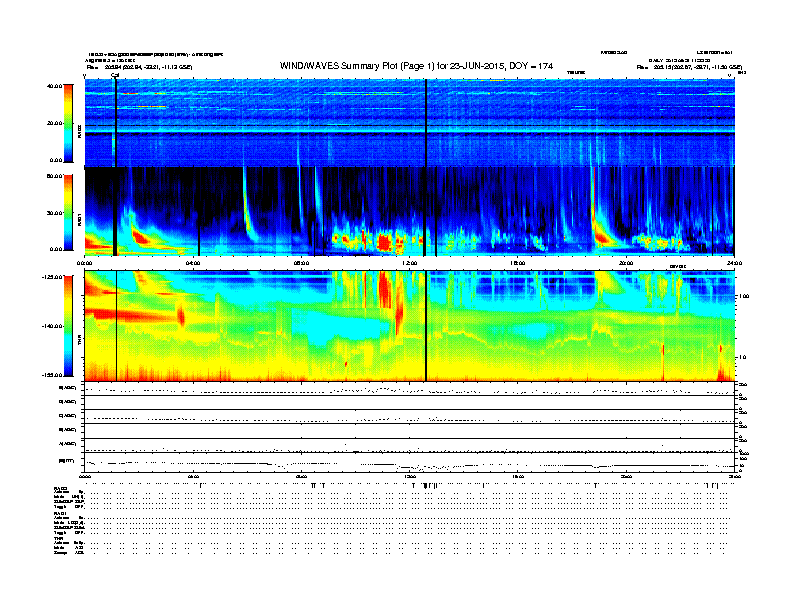
Task: Click the bottom magnetic field line plot
Action: tap(410, 463)
